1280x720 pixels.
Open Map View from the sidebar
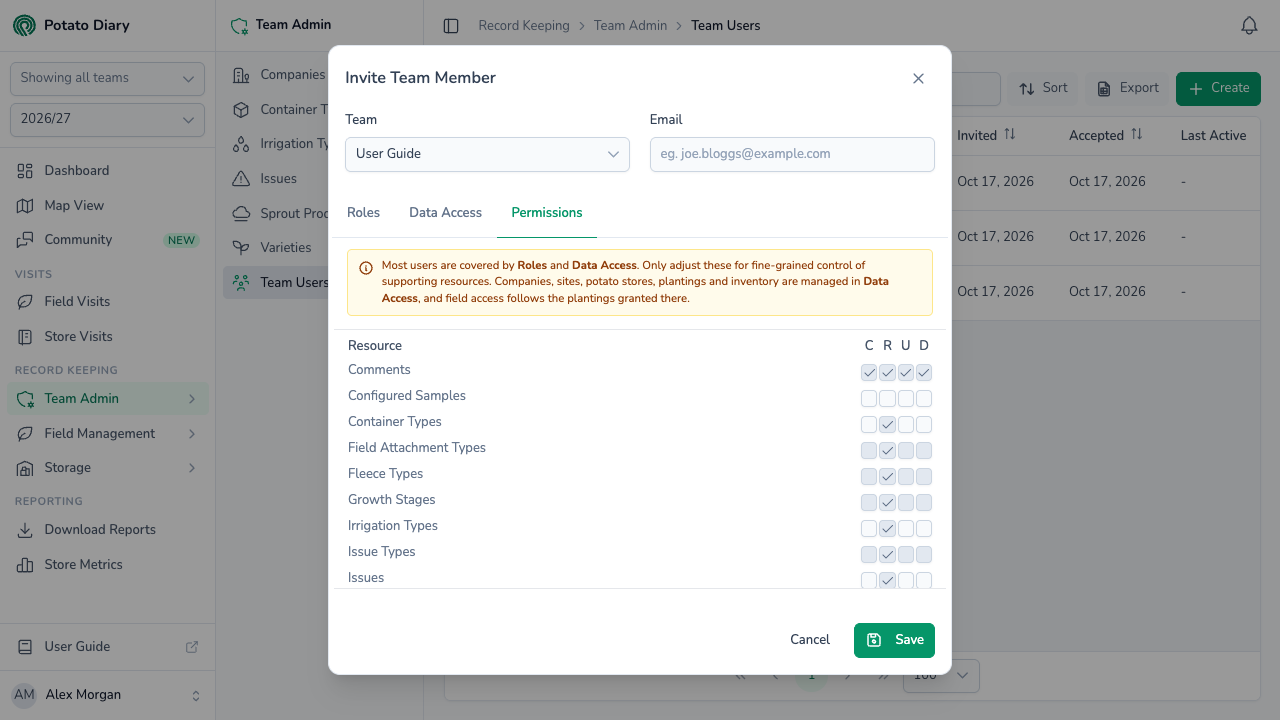[x=107, y=205]
